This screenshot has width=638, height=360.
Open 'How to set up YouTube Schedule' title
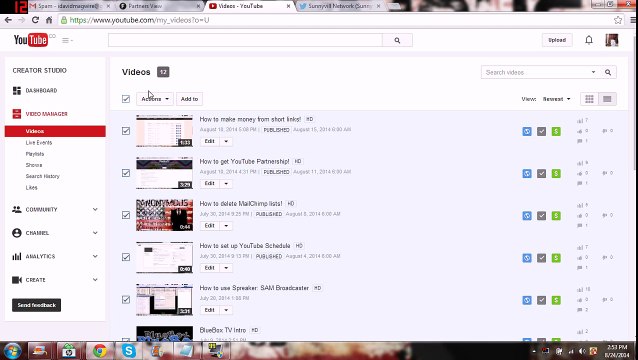coord(245,246)
